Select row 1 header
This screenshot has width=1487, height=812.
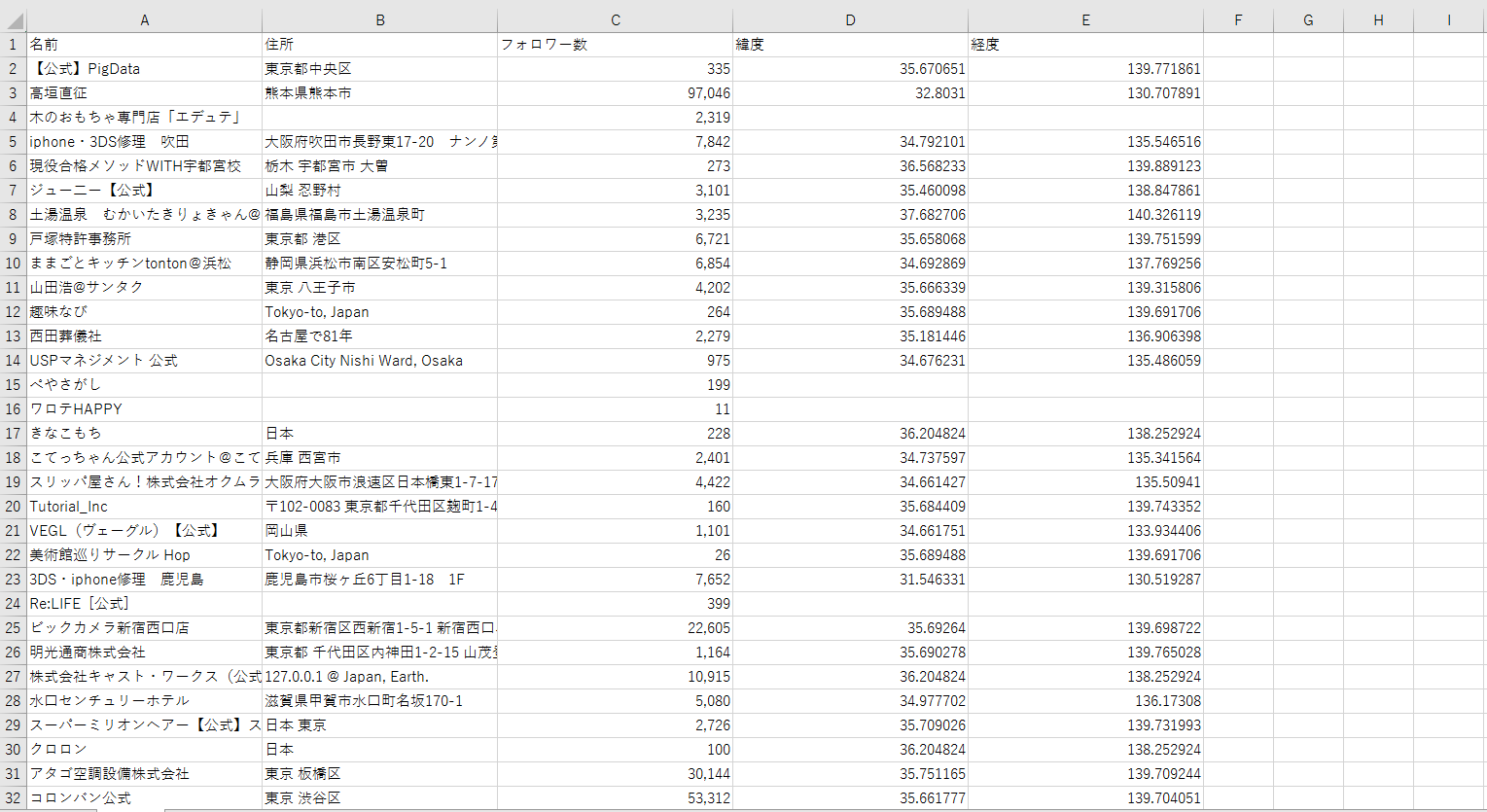point(14,45)
